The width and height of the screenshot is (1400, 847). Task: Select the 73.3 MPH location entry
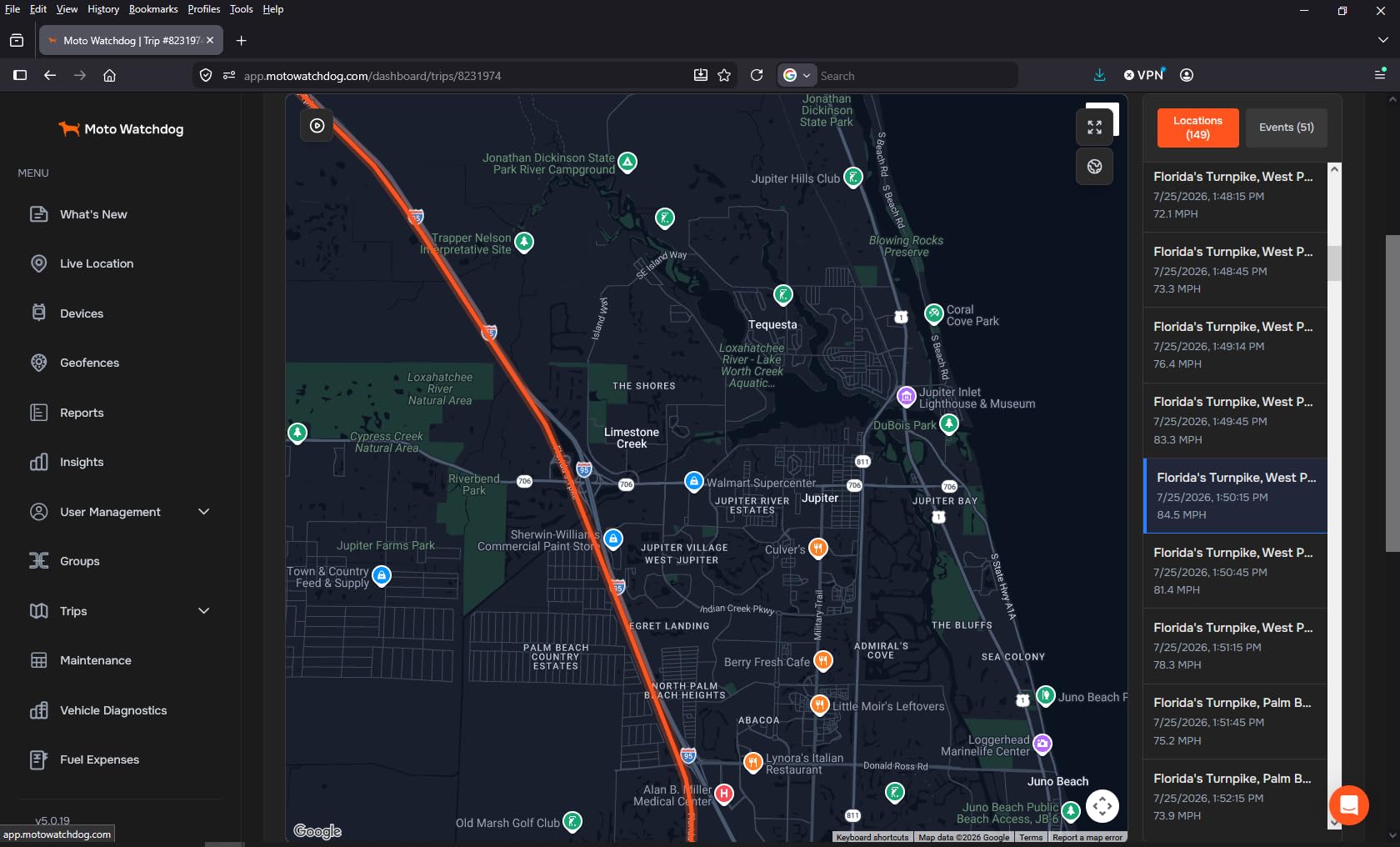(1235, 270)
